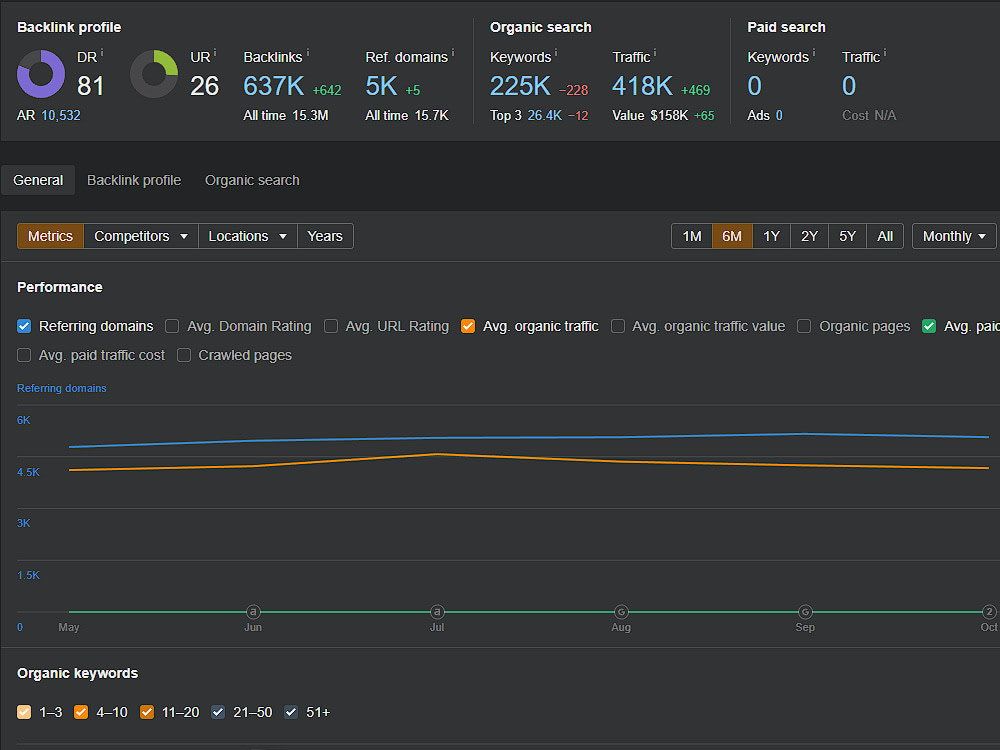
Task: Open the 225K organic keywords link
Action: click(x=520, y=86)
